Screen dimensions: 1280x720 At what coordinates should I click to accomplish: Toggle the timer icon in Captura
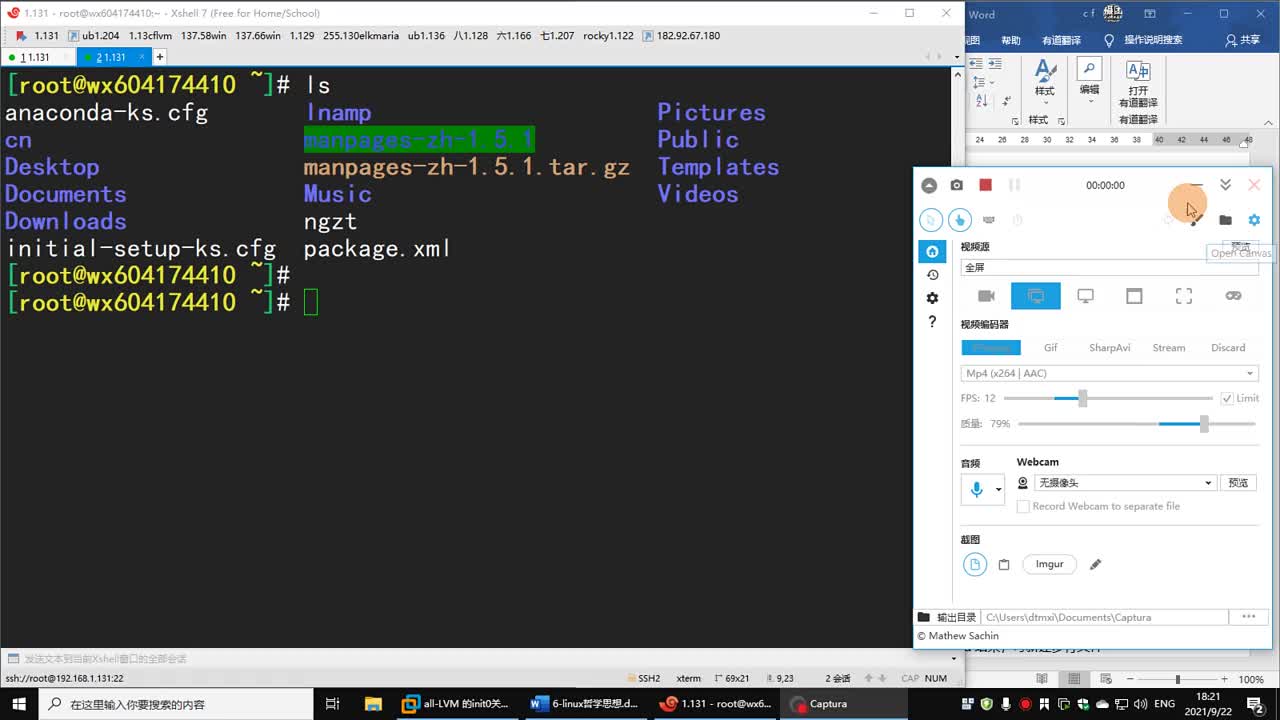[1017, 220]
